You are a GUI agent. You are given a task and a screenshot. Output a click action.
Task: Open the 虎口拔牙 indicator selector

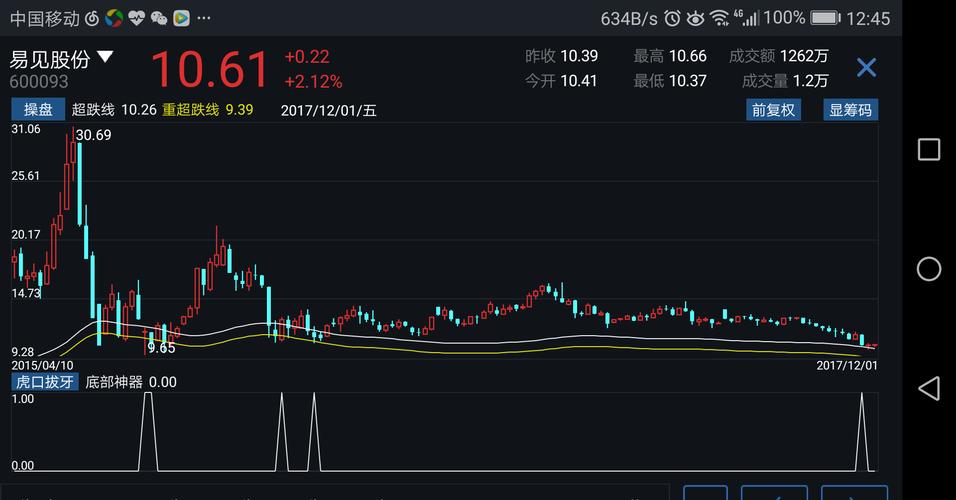point(43,382)
